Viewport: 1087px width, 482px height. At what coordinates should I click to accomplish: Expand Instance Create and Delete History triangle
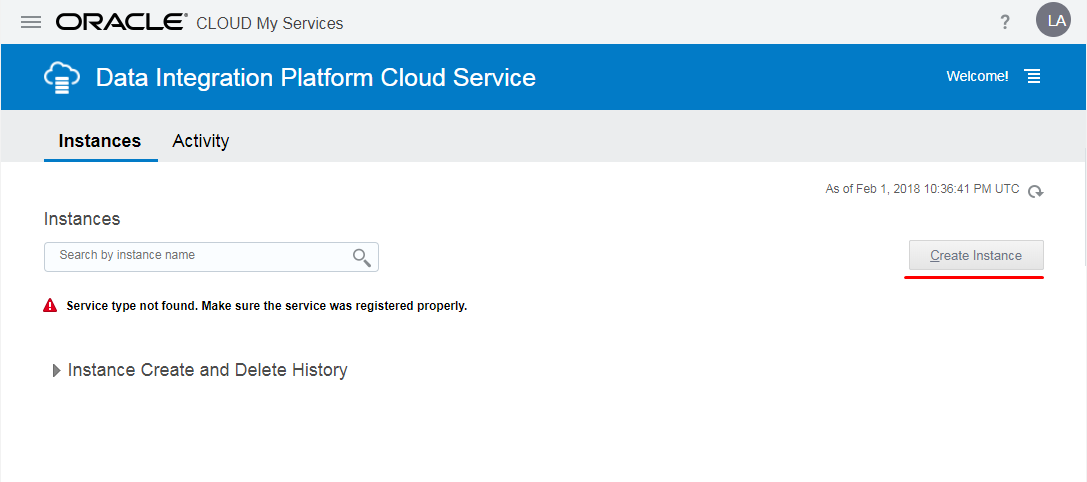pyautogui.click(x=56, y=371)
